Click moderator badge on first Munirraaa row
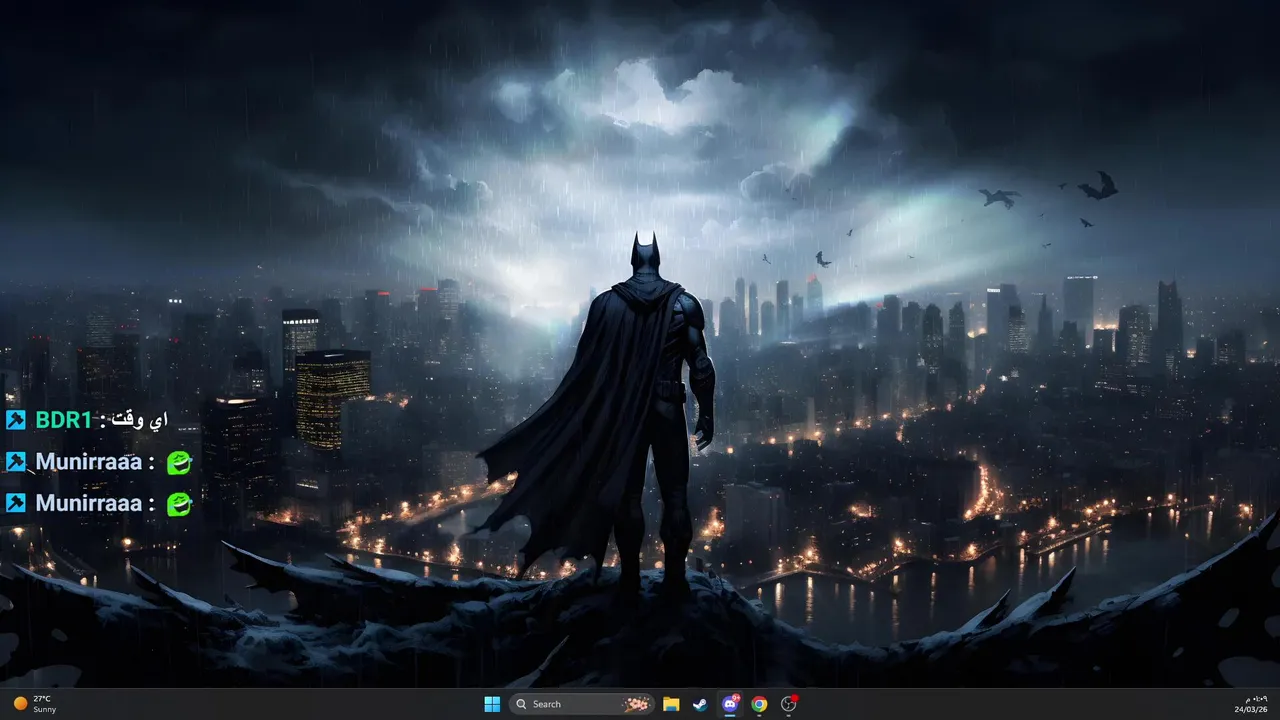 16,461
